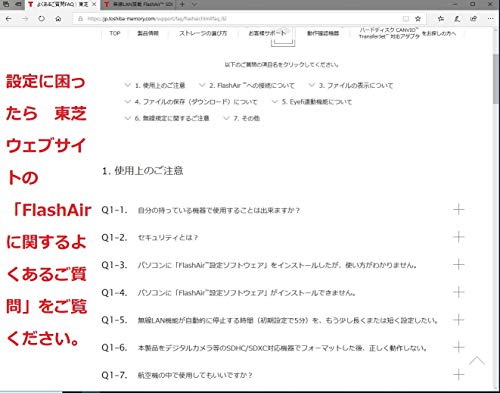The height and width of the screenshot is (393, 500).
Task: Expand Q1-2 セキュリティとは plus icon
Action: [x=459, y=237]
